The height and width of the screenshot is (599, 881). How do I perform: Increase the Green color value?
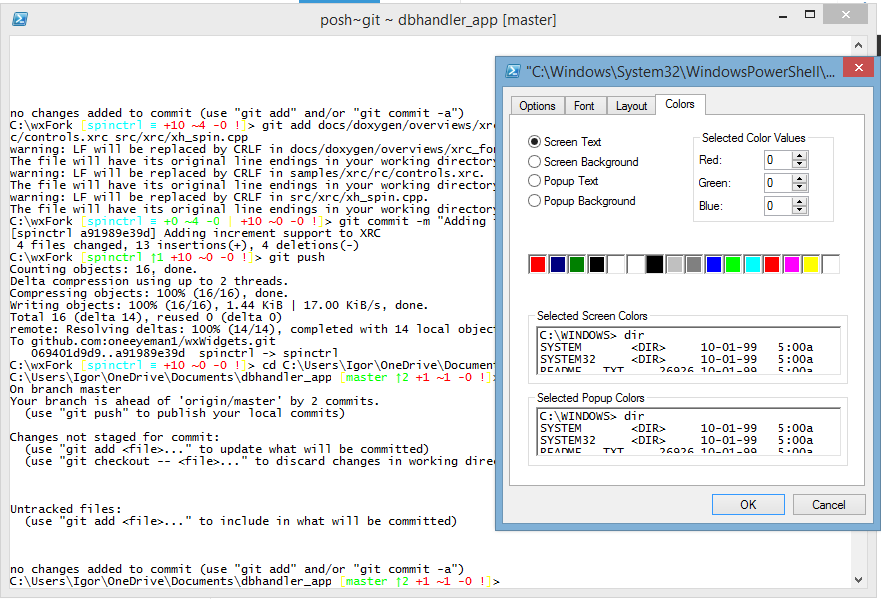(800, 179)
